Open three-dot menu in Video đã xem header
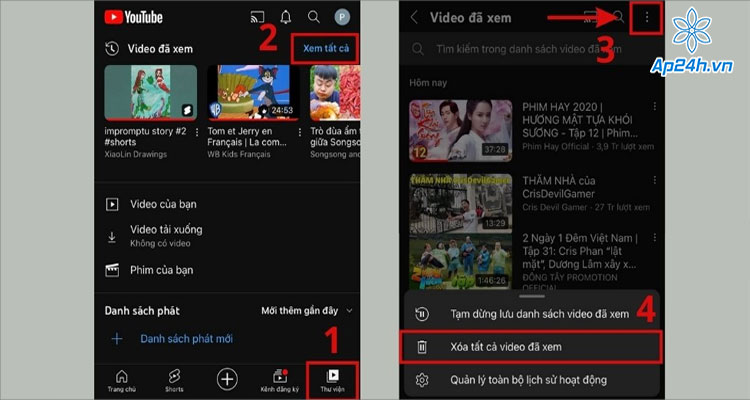This screenshot has height=400, width=750. coord(647,18)
